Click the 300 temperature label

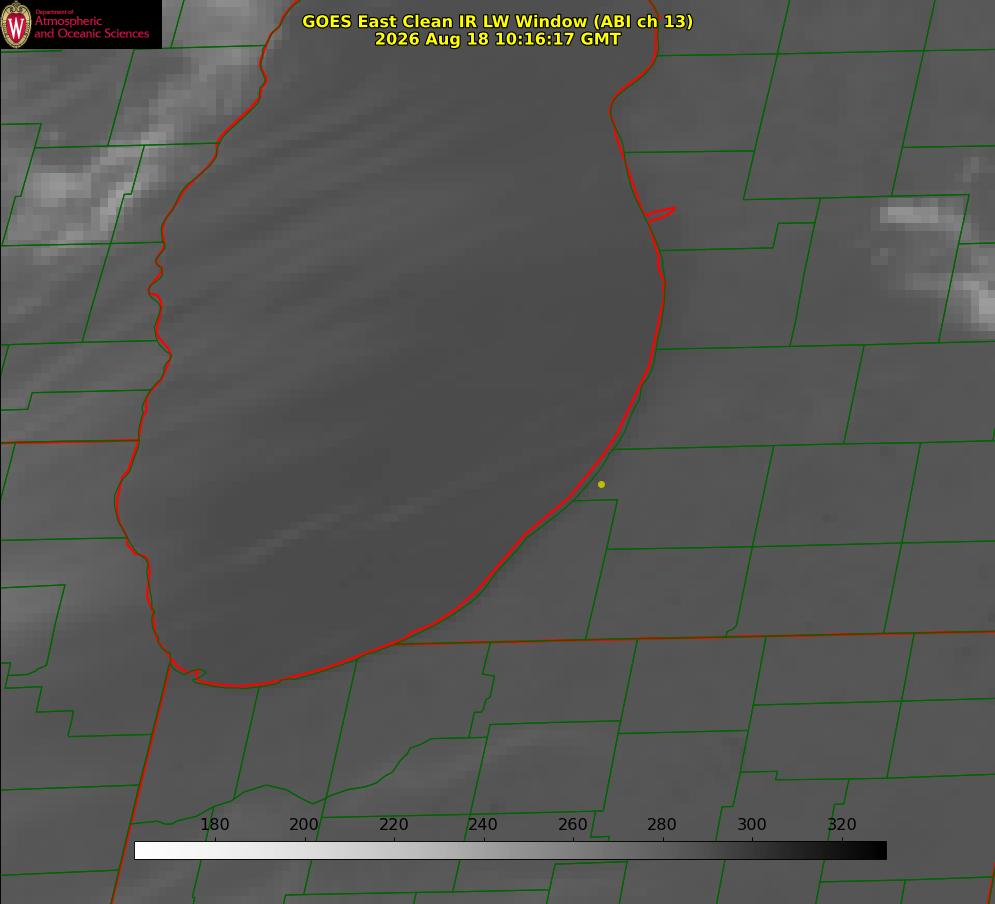(752, 824)
